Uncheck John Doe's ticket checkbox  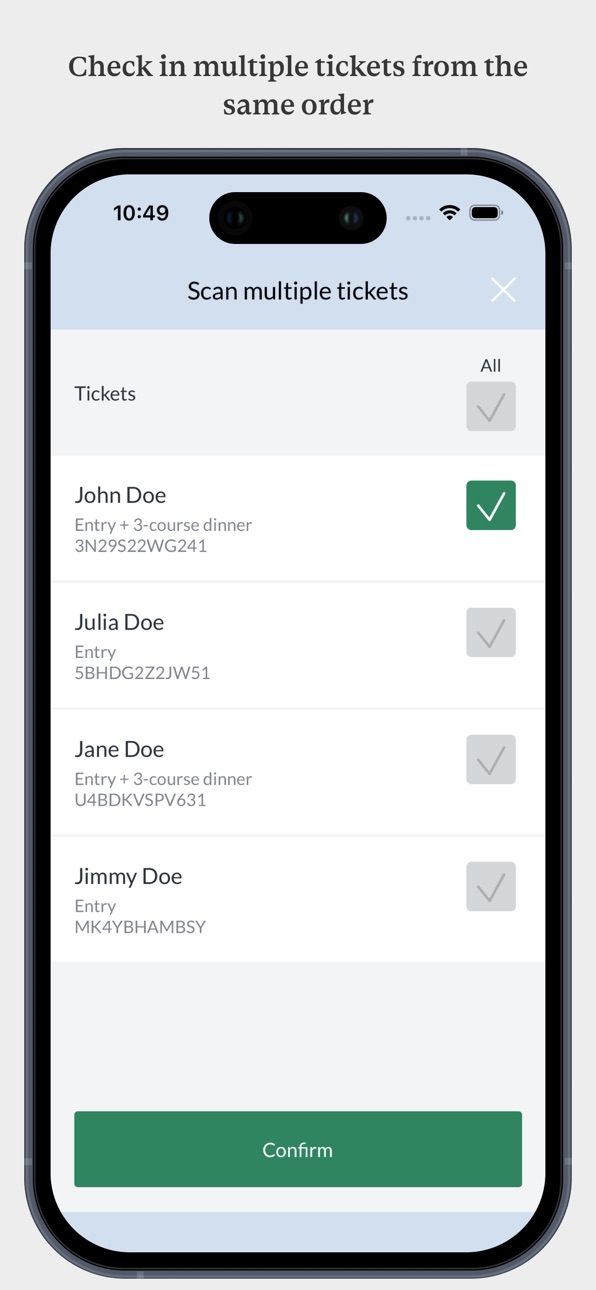(x=491, y=505)
